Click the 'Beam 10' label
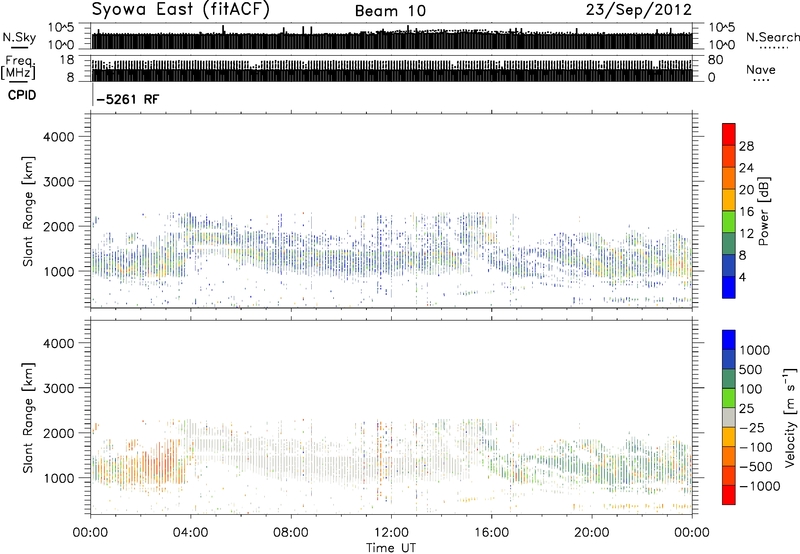Image resolution: width=800 pixels, height=554 pixels. point(390,11)
